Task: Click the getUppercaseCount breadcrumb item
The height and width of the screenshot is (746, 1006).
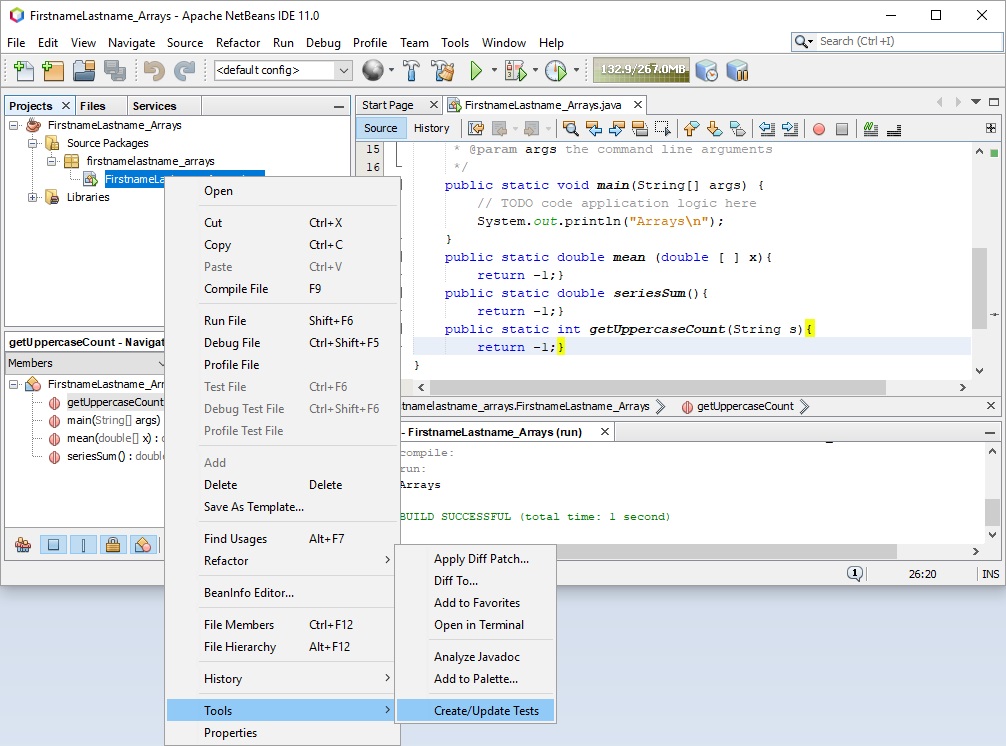Action: coord(745,406)
